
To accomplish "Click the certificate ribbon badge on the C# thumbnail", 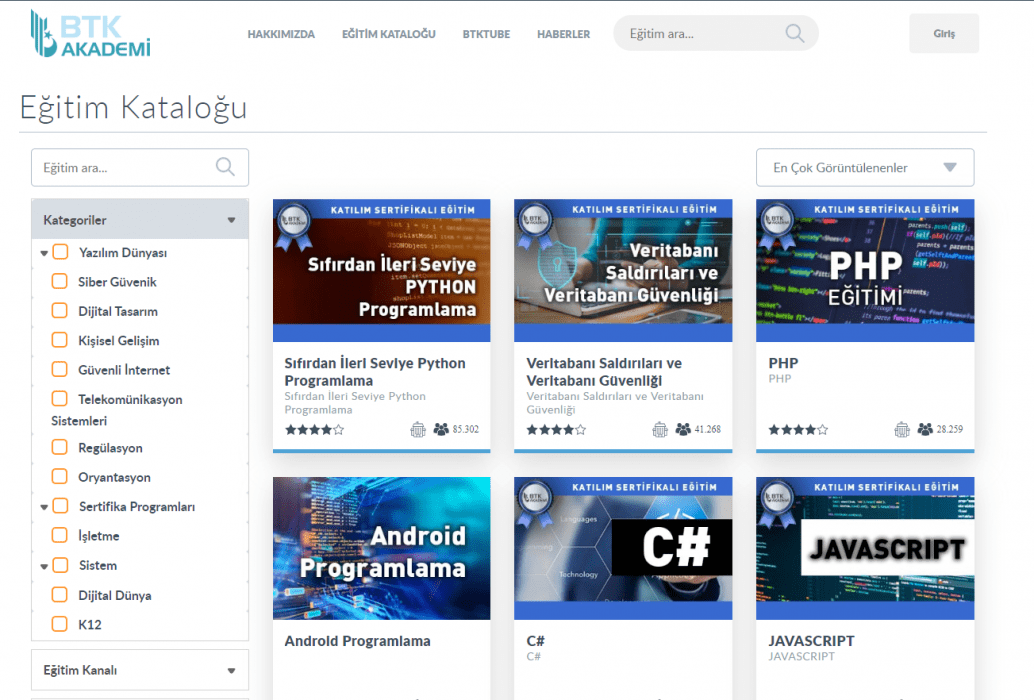I will pos(534,504).
